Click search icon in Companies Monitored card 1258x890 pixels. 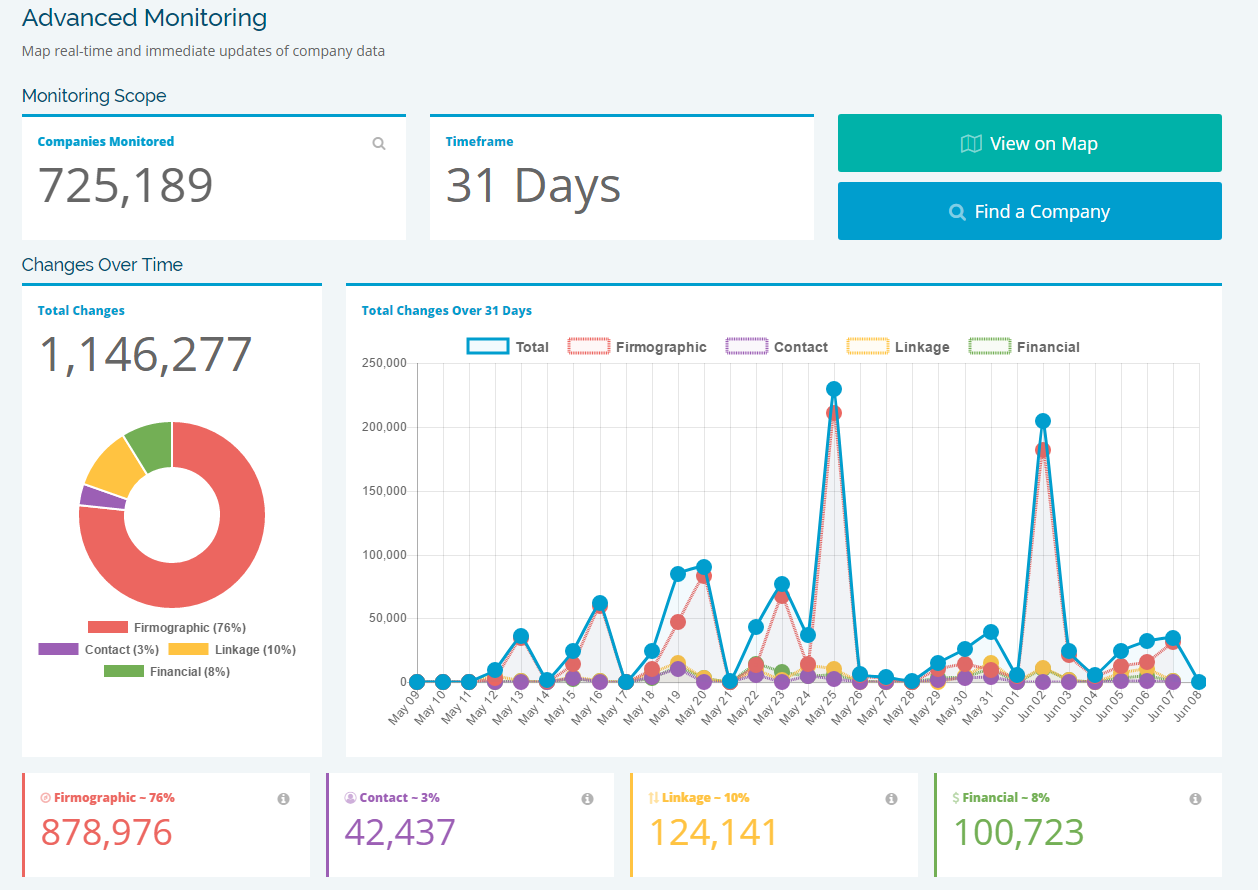coord(379,143)
